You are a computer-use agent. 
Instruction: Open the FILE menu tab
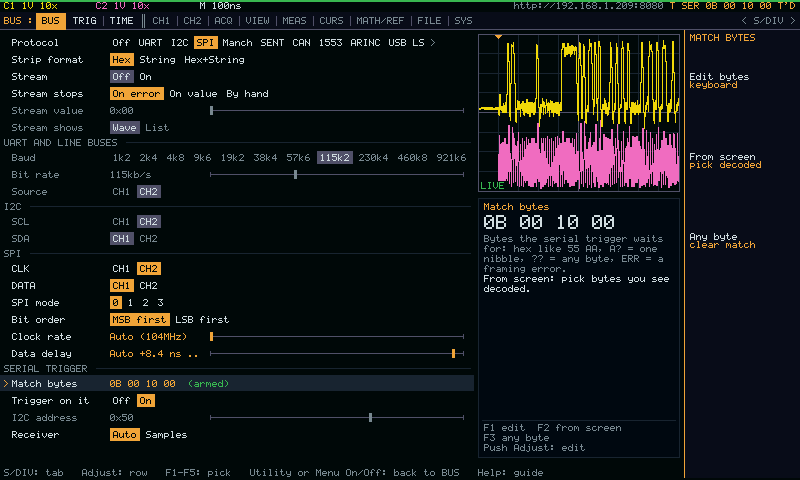pyautogui.click(x=429, y=21)
